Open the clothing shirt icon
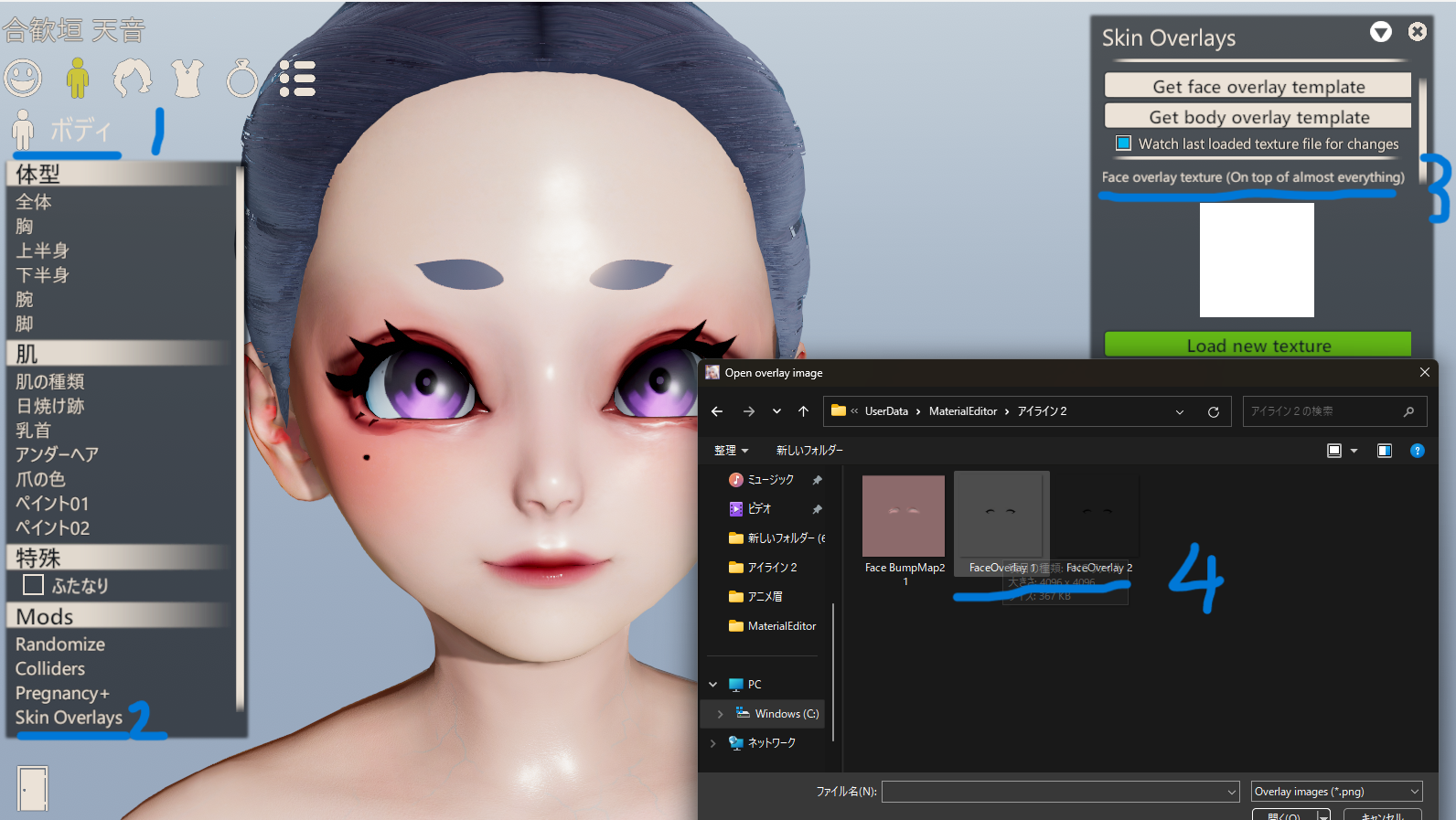The width and height of the screenshot is (1456, 820). point(187,79)
